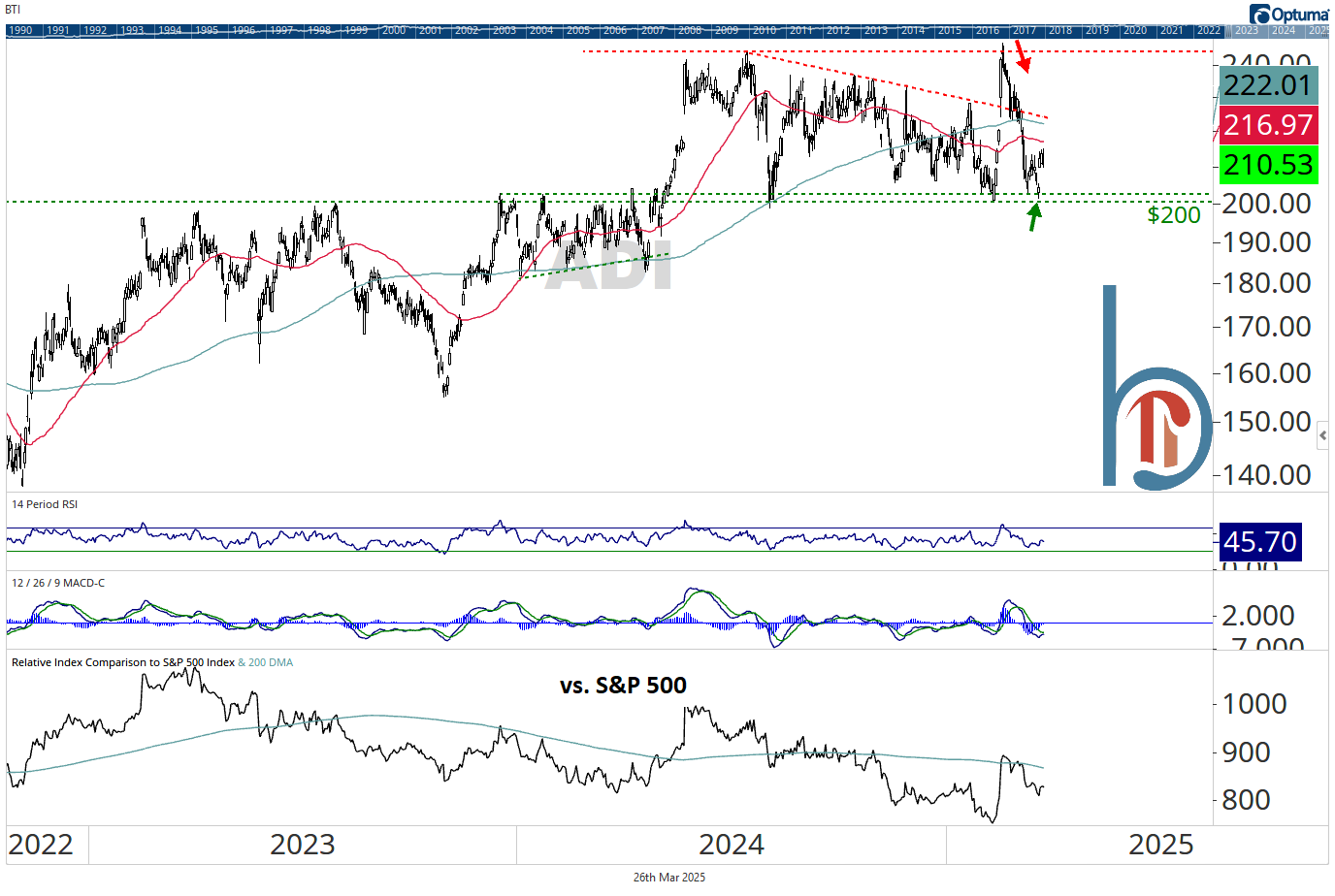This screenshot has height=896, width=1335.
Task: Click 2025 on the bottom date axis
Action: [1161, 845]
